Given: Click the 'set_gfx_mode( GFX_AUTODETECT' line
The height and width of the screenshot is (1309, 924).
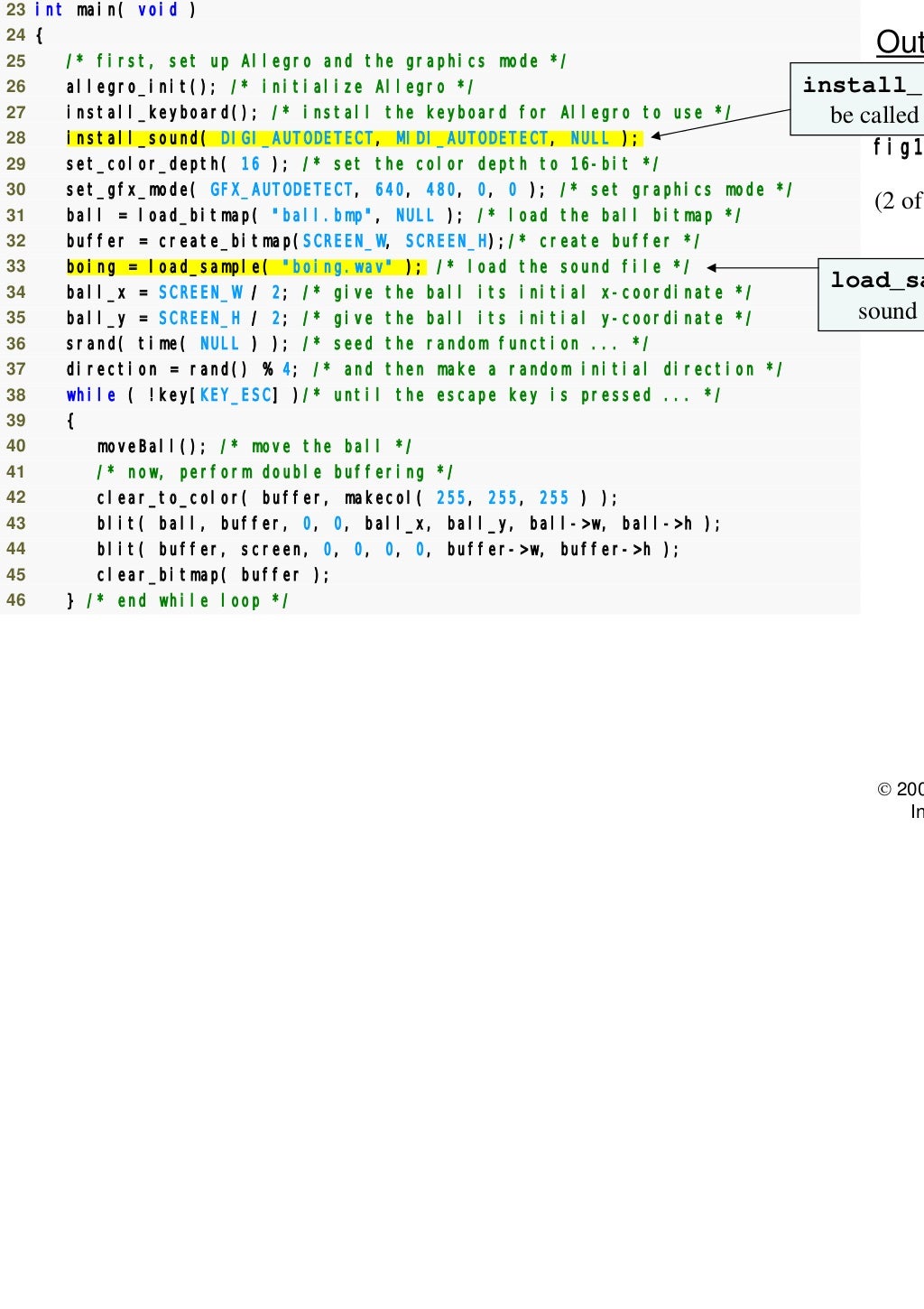Looking at the screenshot, I should pos(429,190).
